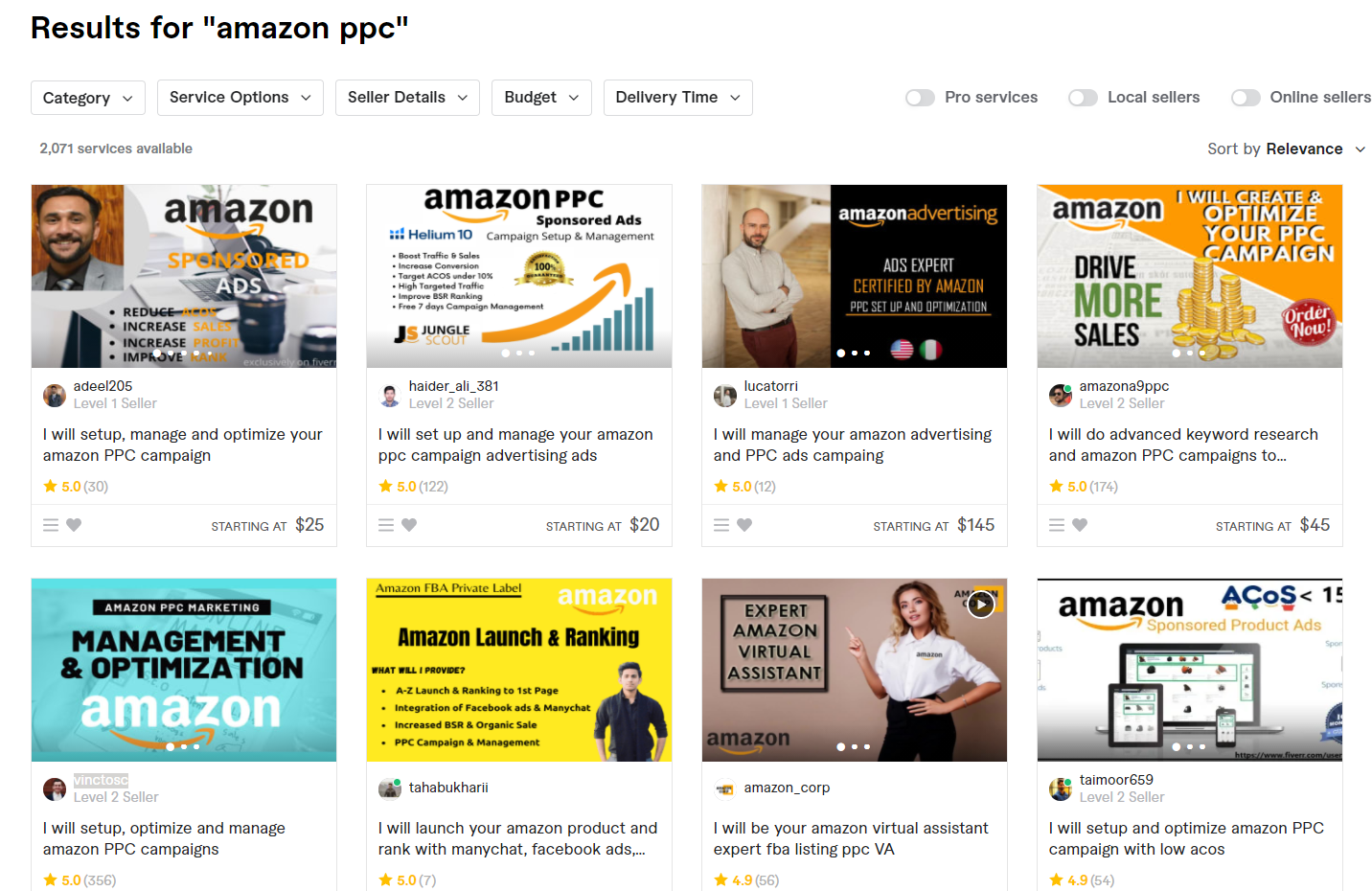1372x891 pixels.
Task: Click list icon on amazona9ppc's gig card
Action: tap(1057, 525)
